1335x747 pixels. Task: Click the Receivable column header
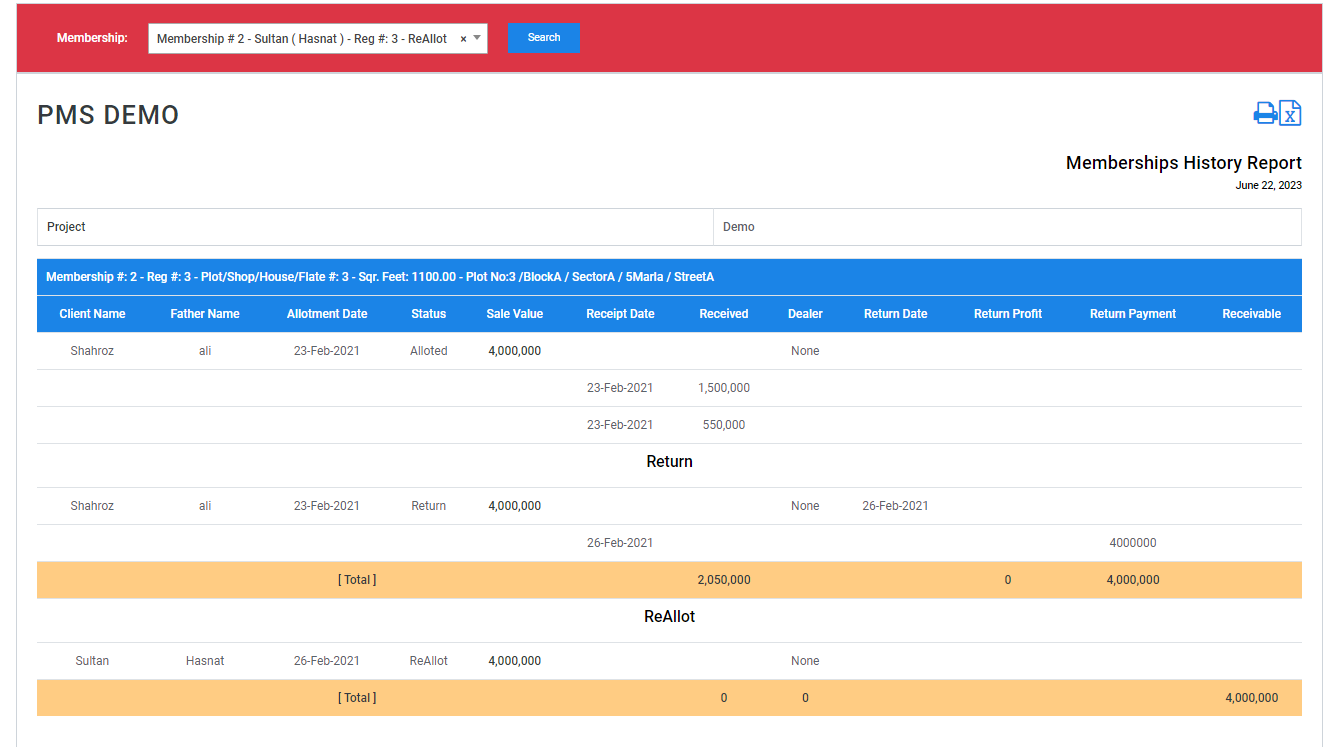click(1251, 314)
